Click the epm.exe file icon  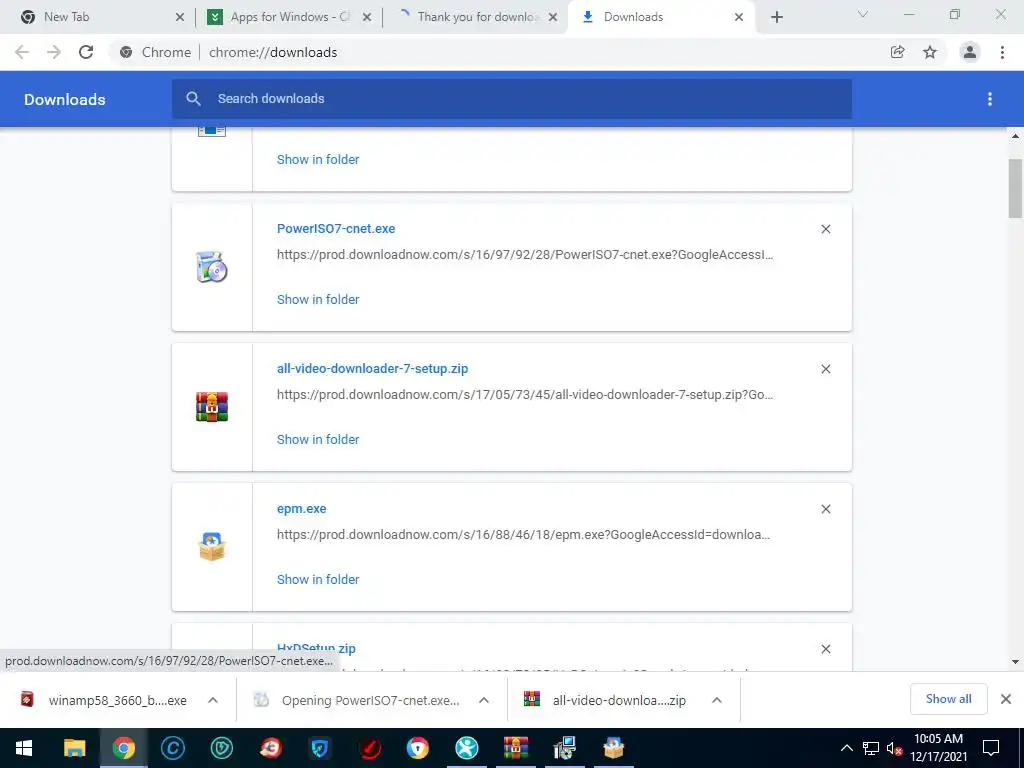212,547
